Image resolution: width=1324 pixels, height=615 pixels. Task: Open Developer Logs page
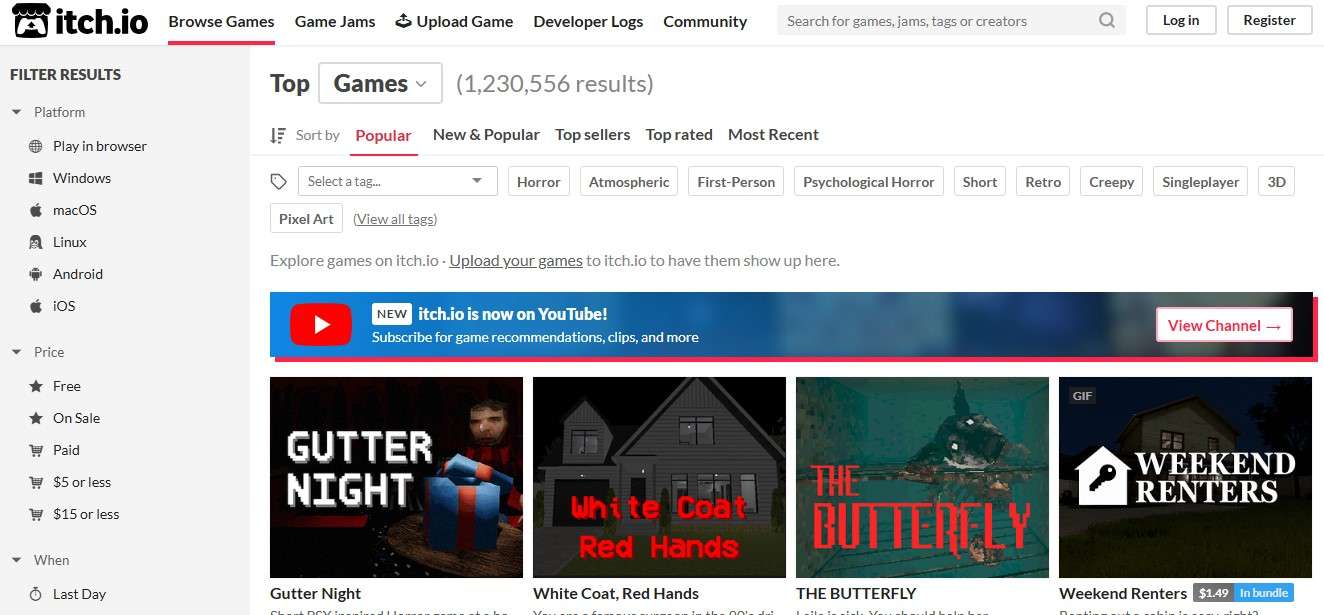pyautogui.click(x=588, y=21)
